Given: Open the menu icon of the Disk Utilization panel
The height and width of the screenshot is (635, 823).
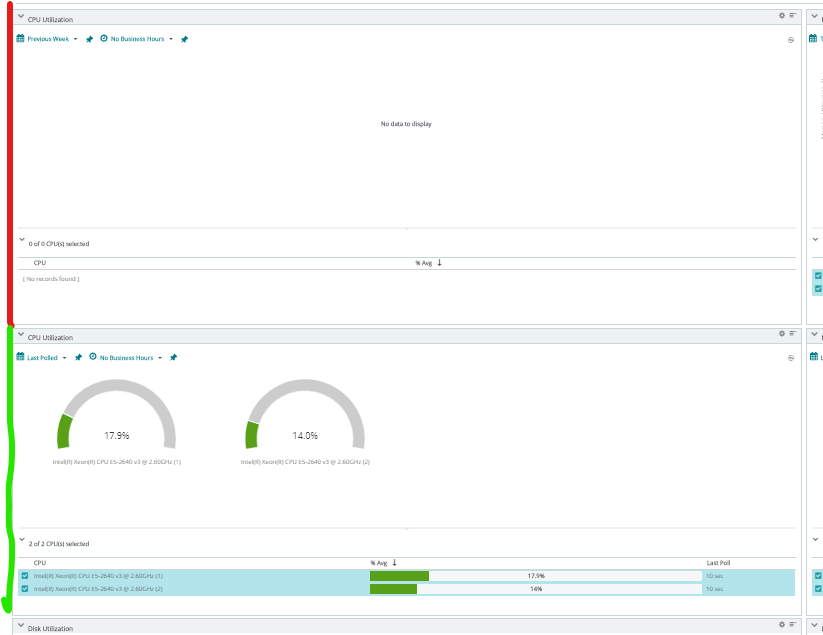Looking at the screenshot, I should (793, 625).
